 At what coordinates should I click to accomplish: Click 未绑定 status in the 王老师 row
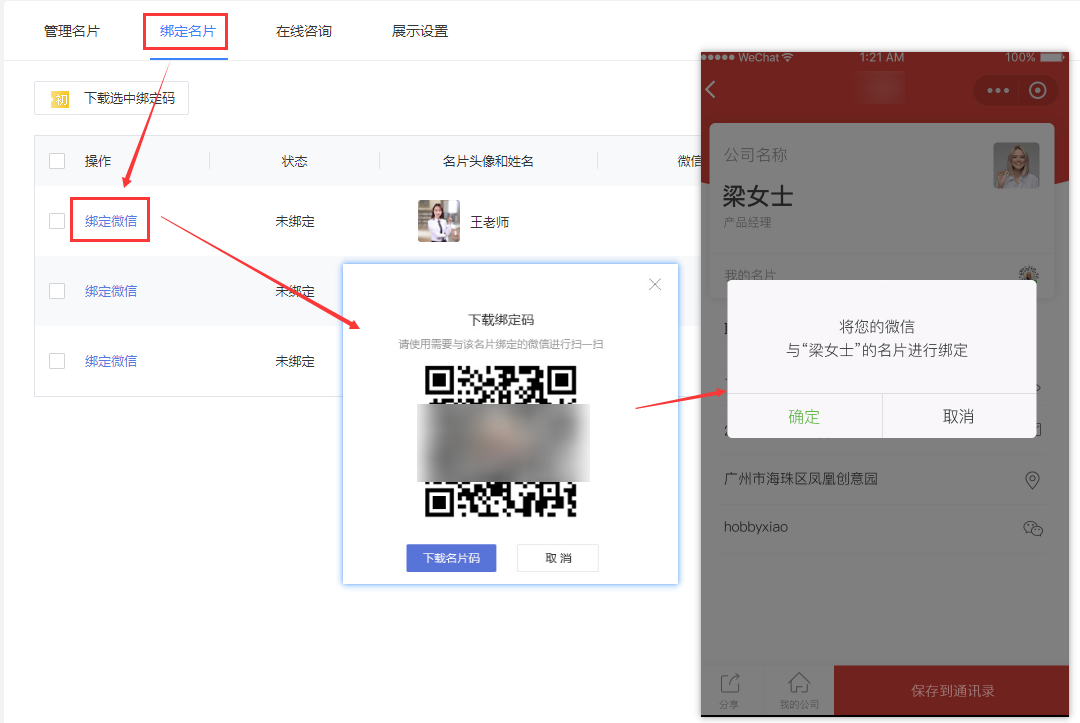(x=295, y=221)
